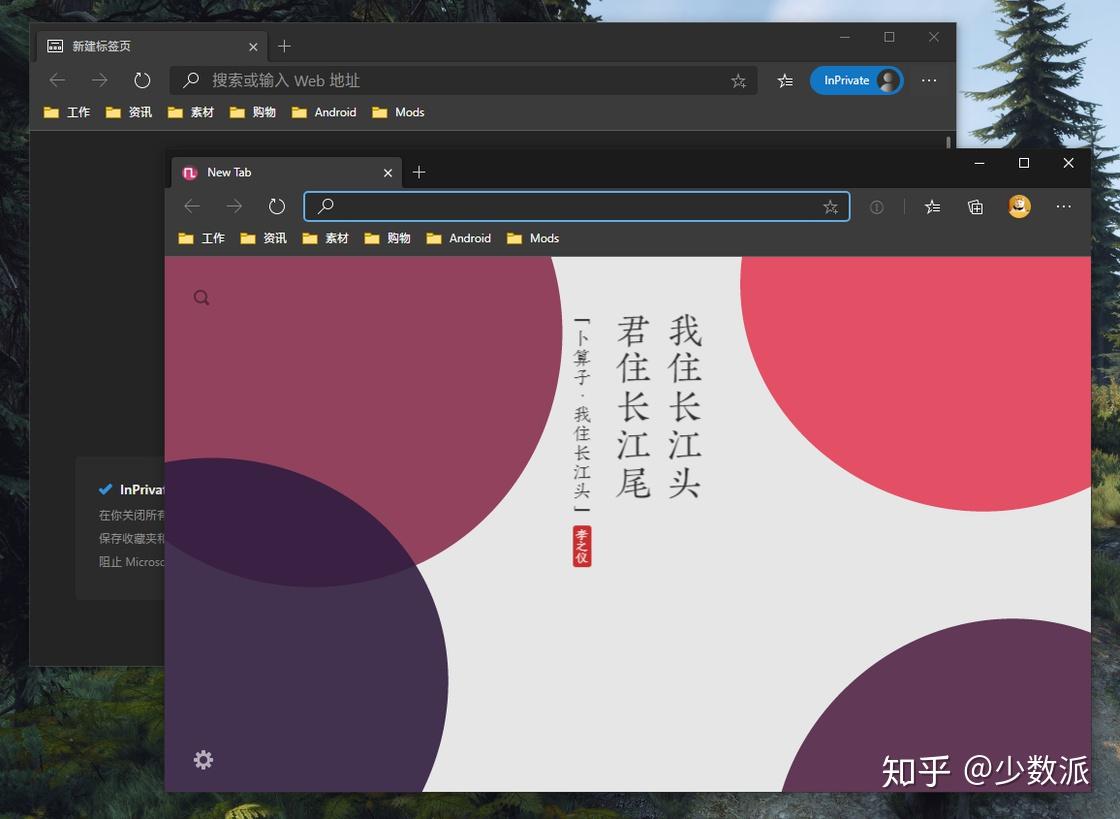
Task: Click Forward arrow in front New Tab window
Action: 234,206
